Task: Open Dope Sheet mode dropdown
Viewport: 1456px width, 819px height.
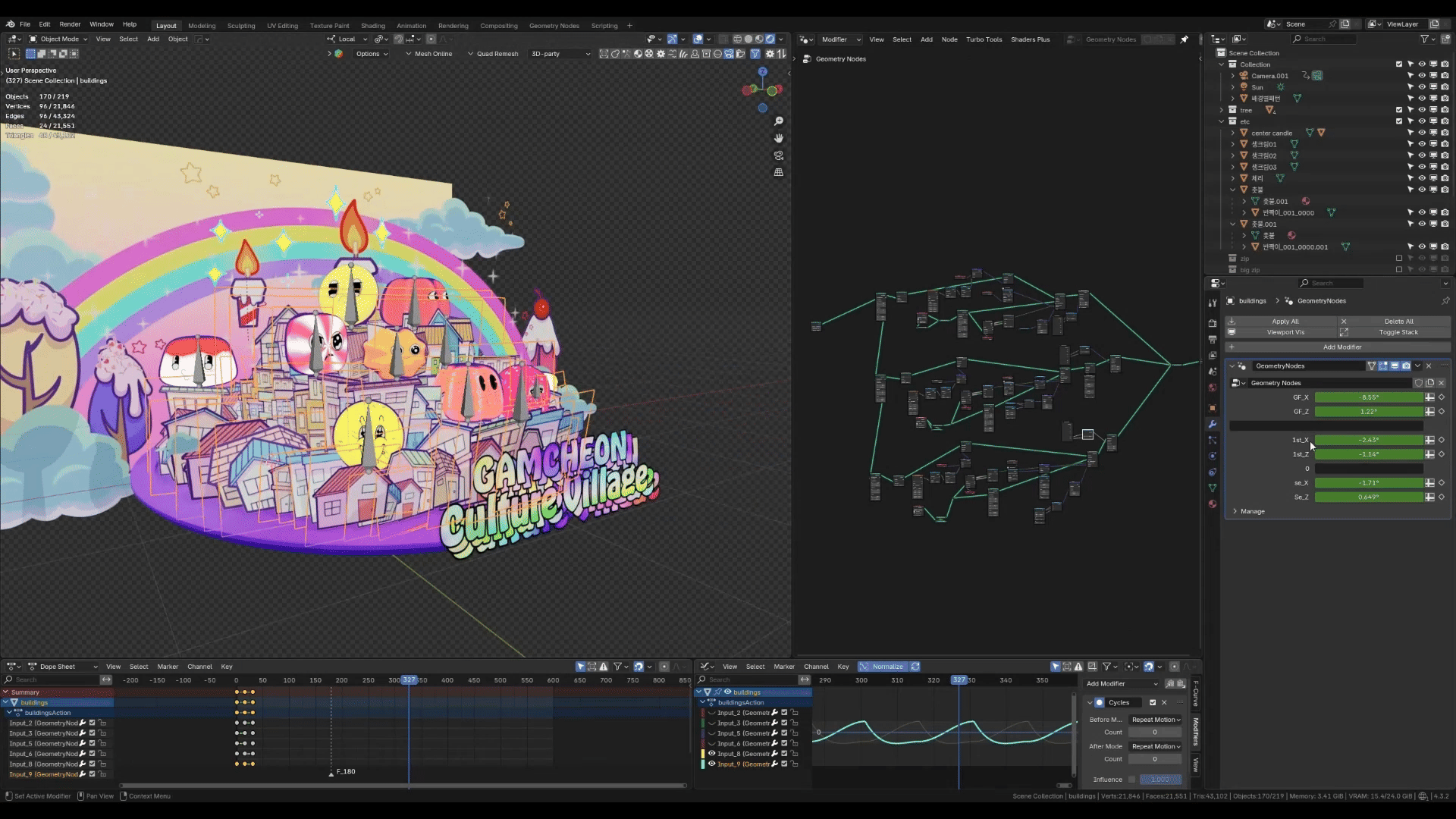Action: point(63,667)
